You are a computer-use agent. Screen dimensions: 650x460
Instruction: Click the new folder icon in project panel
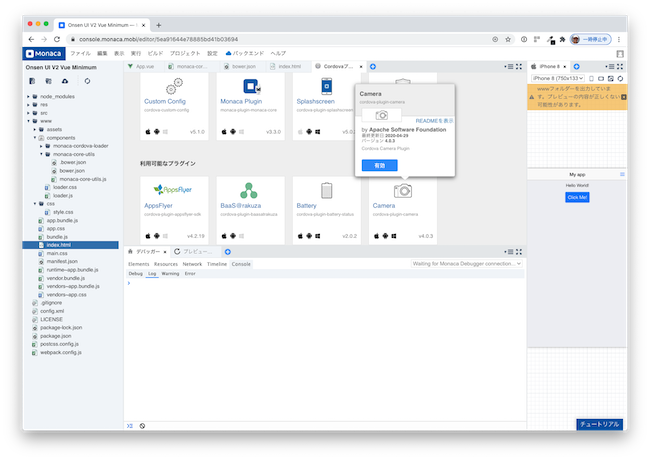tap(48, 81)
